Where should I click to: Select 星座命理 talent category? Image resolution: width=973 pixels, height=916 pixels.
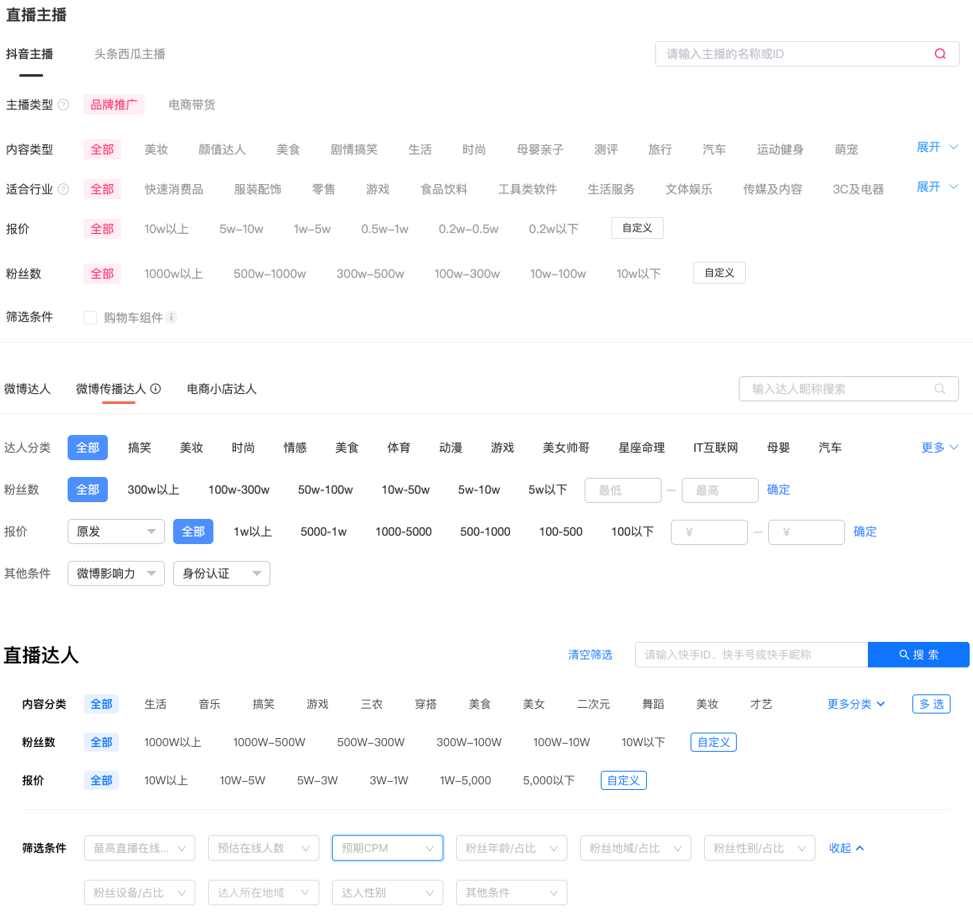(x=642, y=447)
